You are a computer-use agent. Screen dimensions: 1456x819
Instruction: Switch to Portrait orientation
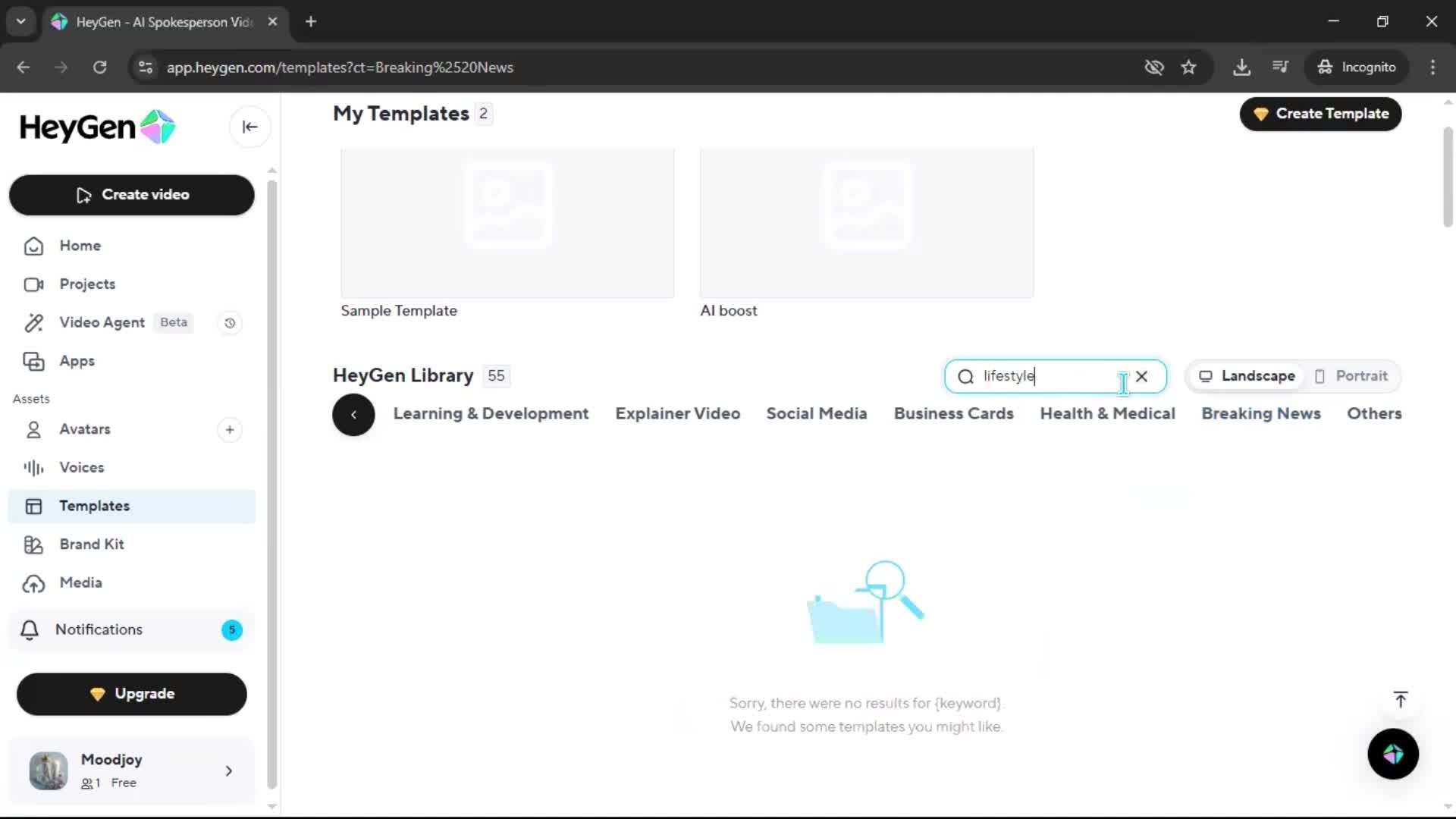click(1351, 376)
